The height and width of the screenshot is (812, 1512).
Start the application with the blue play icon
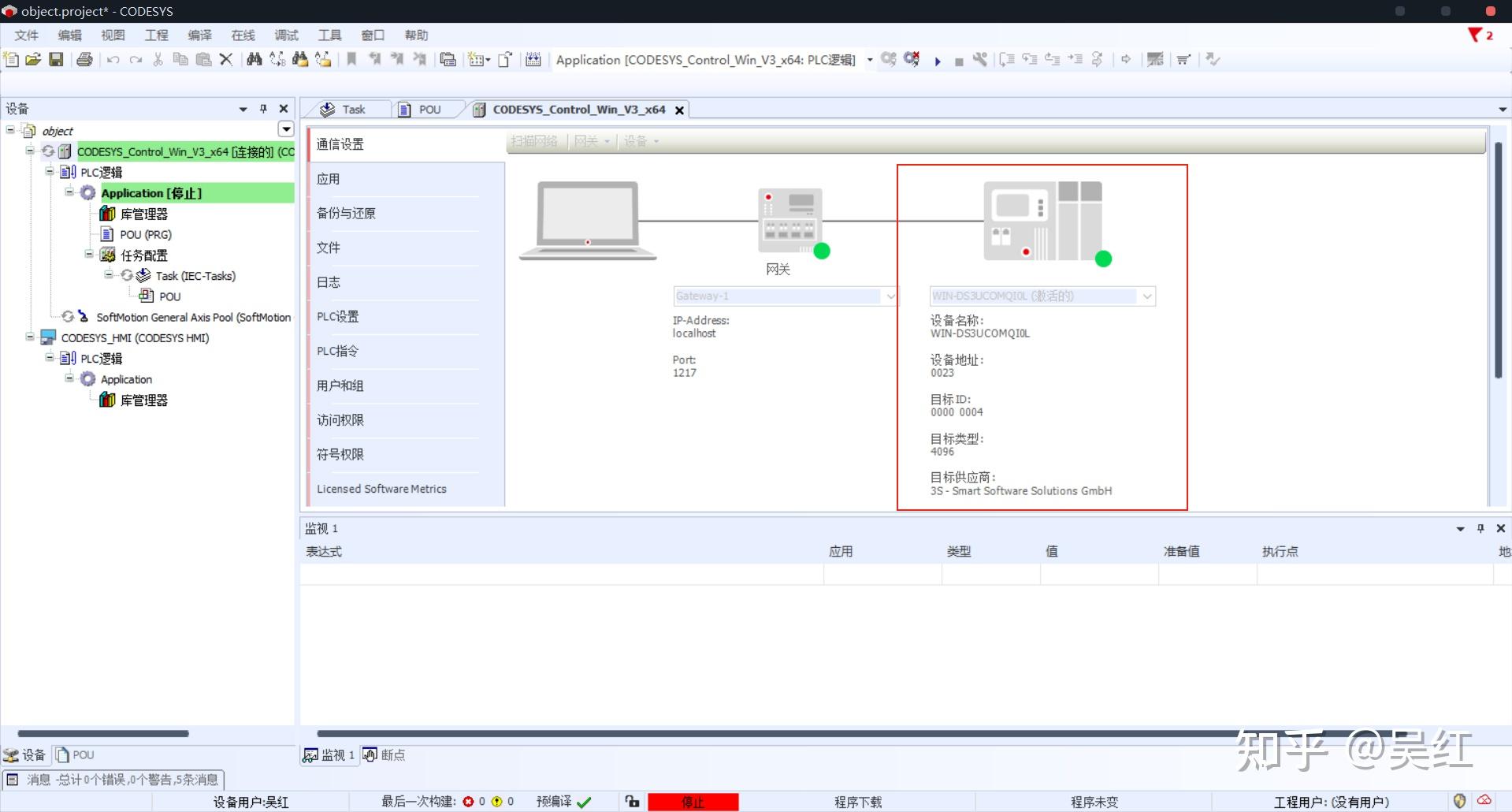click(938, 61)
